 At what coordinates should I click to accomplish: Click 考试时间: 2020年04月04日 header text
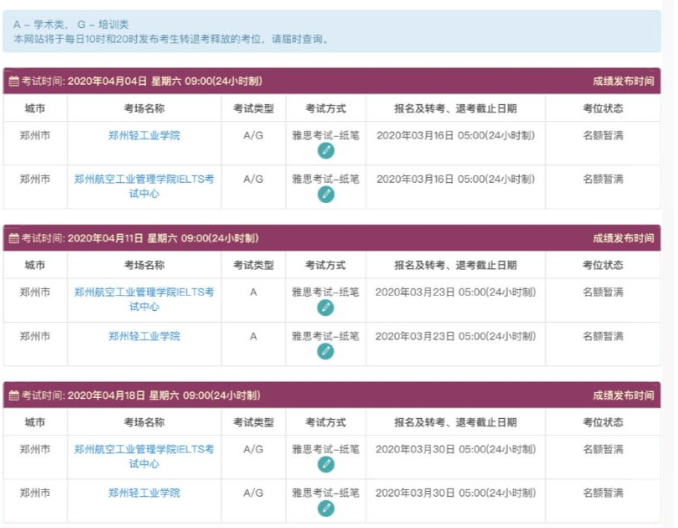pyautogui.click(x=142, y=81)
